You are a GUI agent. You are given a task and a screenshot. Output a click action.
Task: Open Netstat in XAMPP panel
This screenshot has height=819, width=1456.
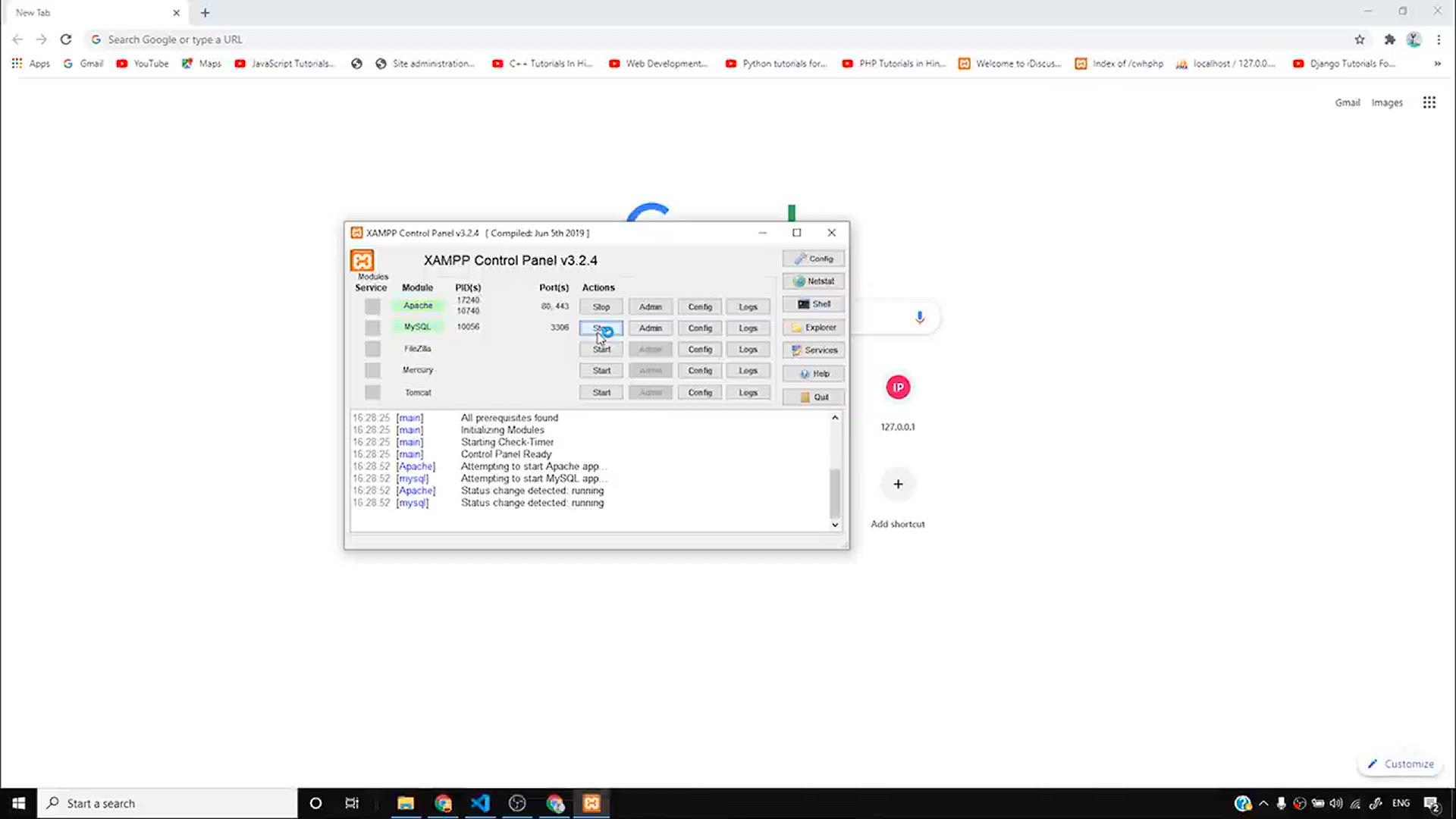click(814, 281)
